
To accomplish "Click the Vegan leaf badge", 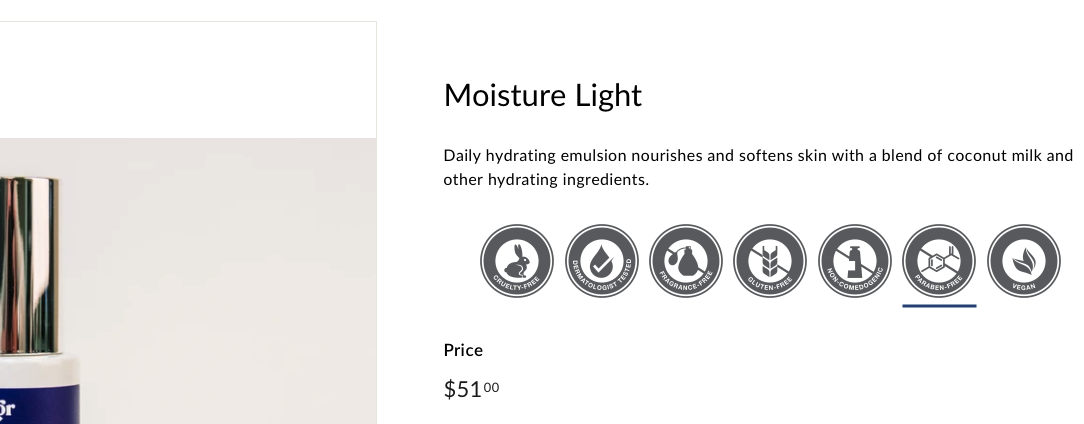I will click(1024, 261).
